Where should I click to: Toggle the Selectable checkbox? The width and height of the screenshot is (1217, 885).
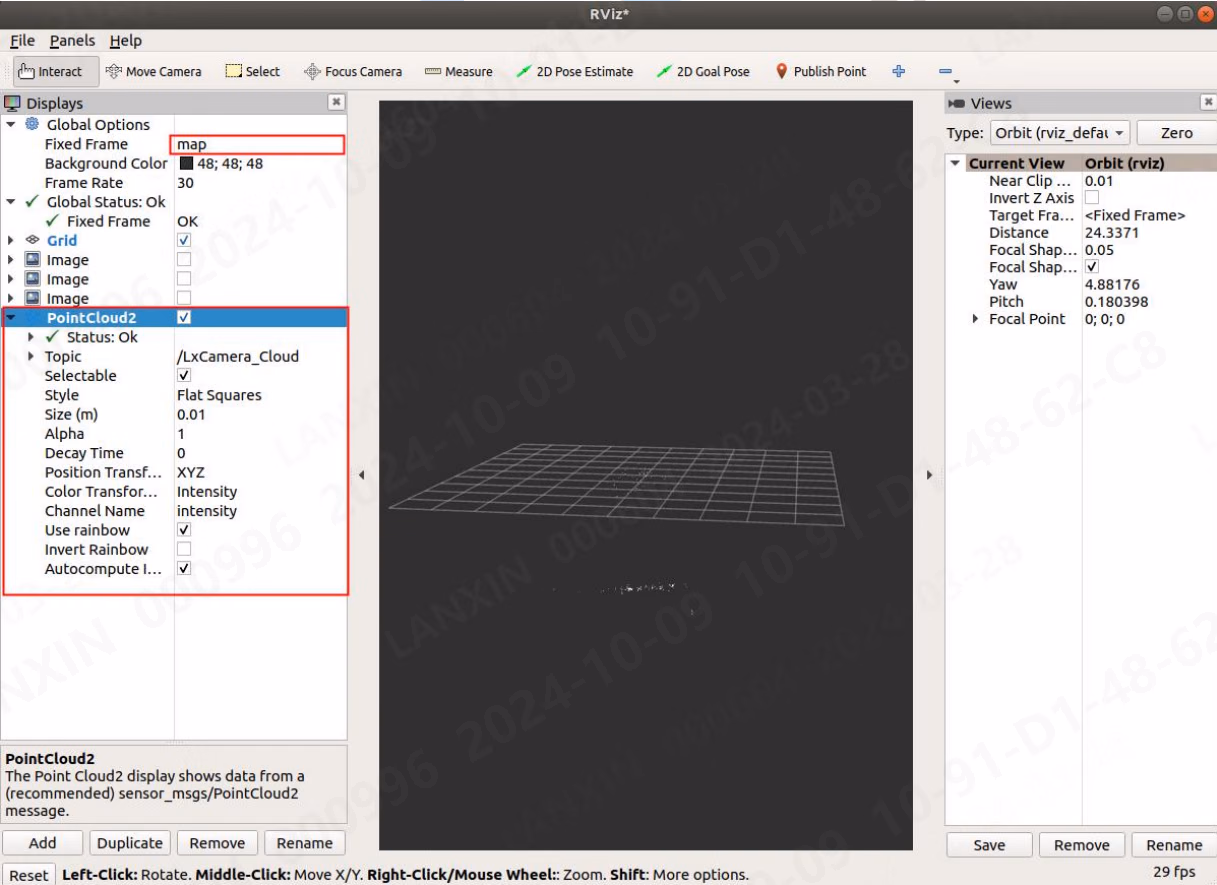184,375
